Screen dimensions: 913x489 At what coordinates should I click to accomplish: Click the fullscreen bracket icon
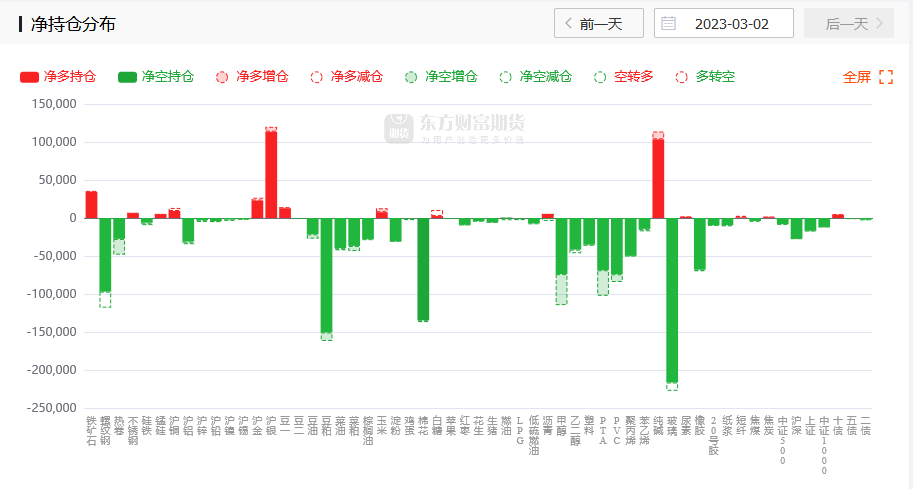885,77
